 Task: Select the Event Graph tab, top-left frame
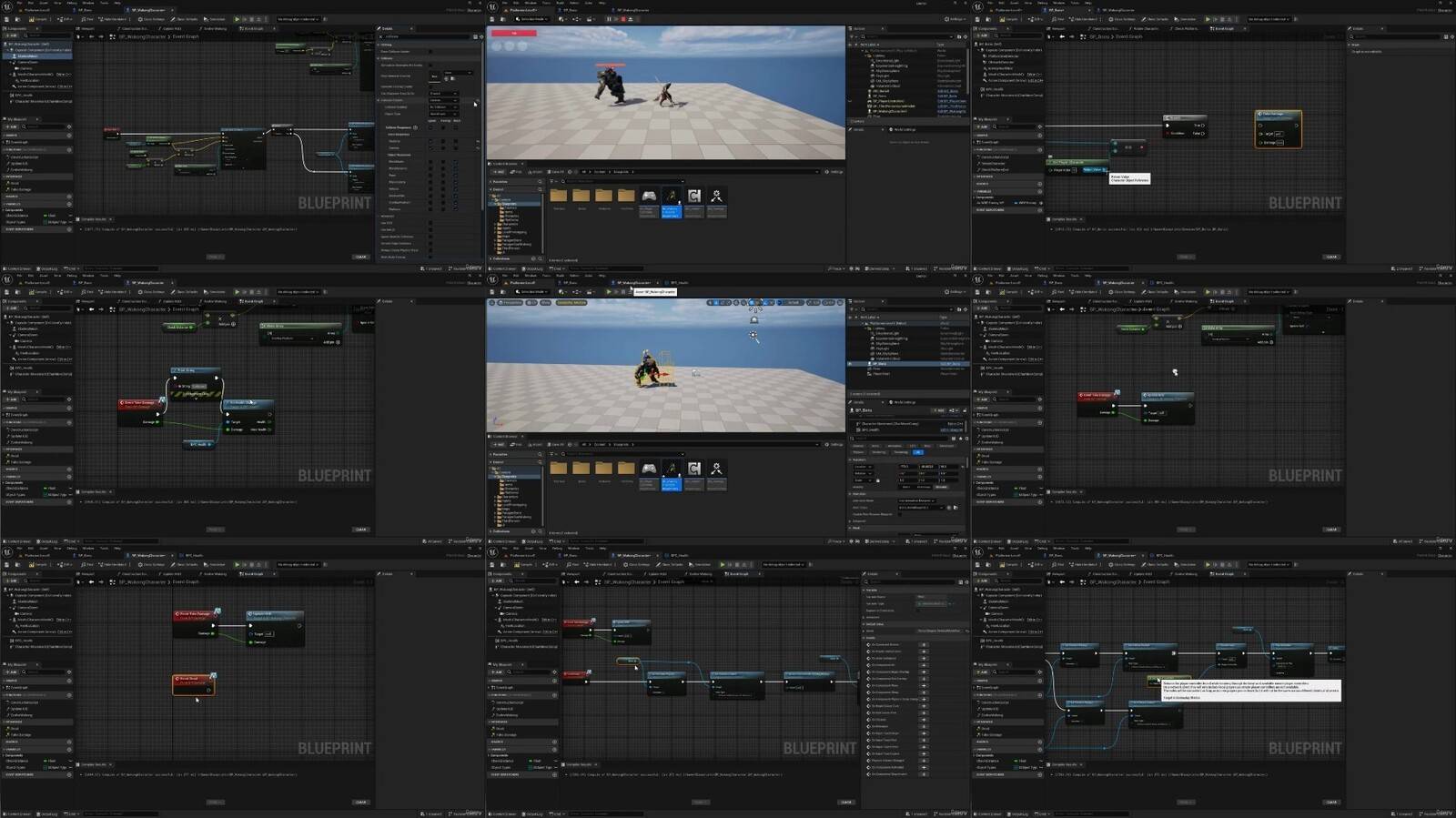click(252, 28)
